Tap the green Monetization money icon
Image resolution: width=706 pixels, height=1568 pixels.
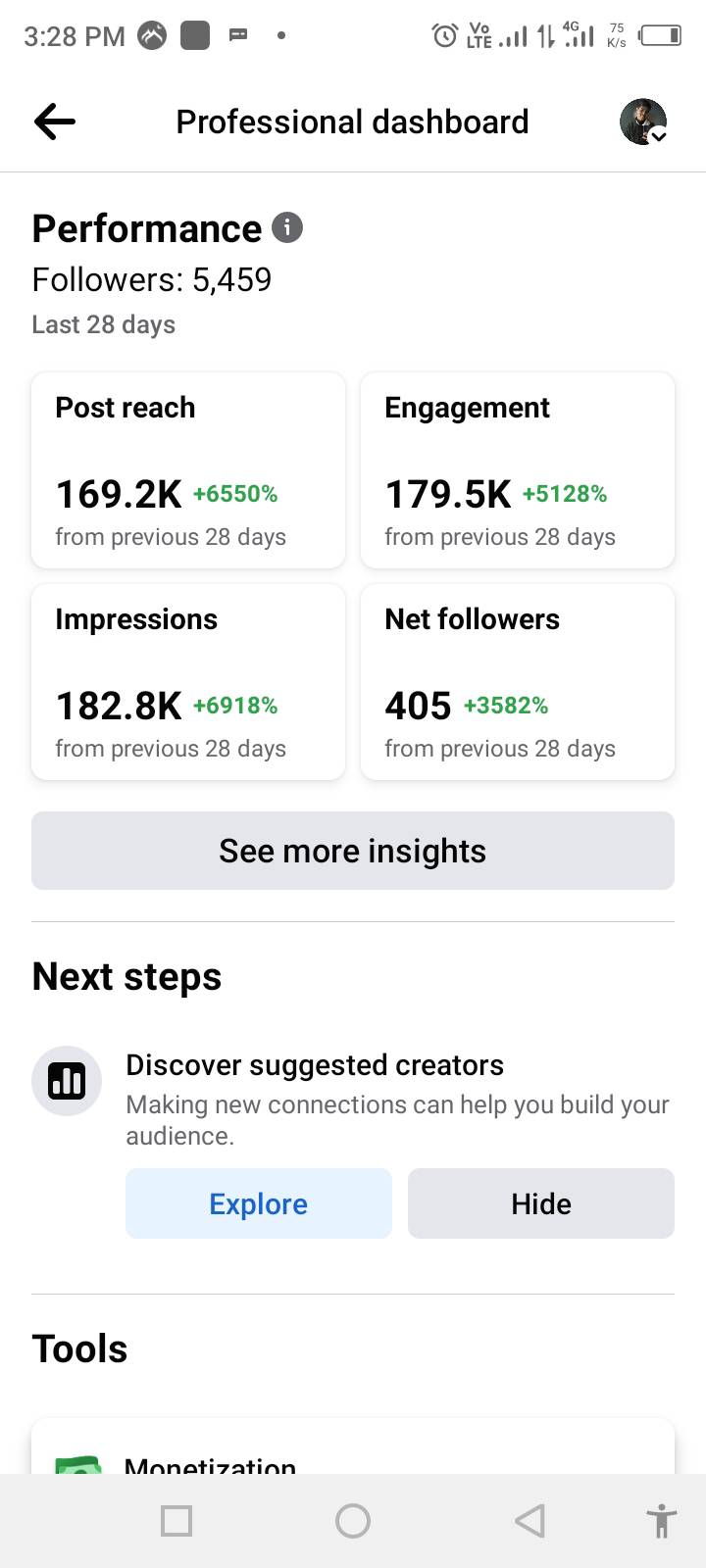78,1465
